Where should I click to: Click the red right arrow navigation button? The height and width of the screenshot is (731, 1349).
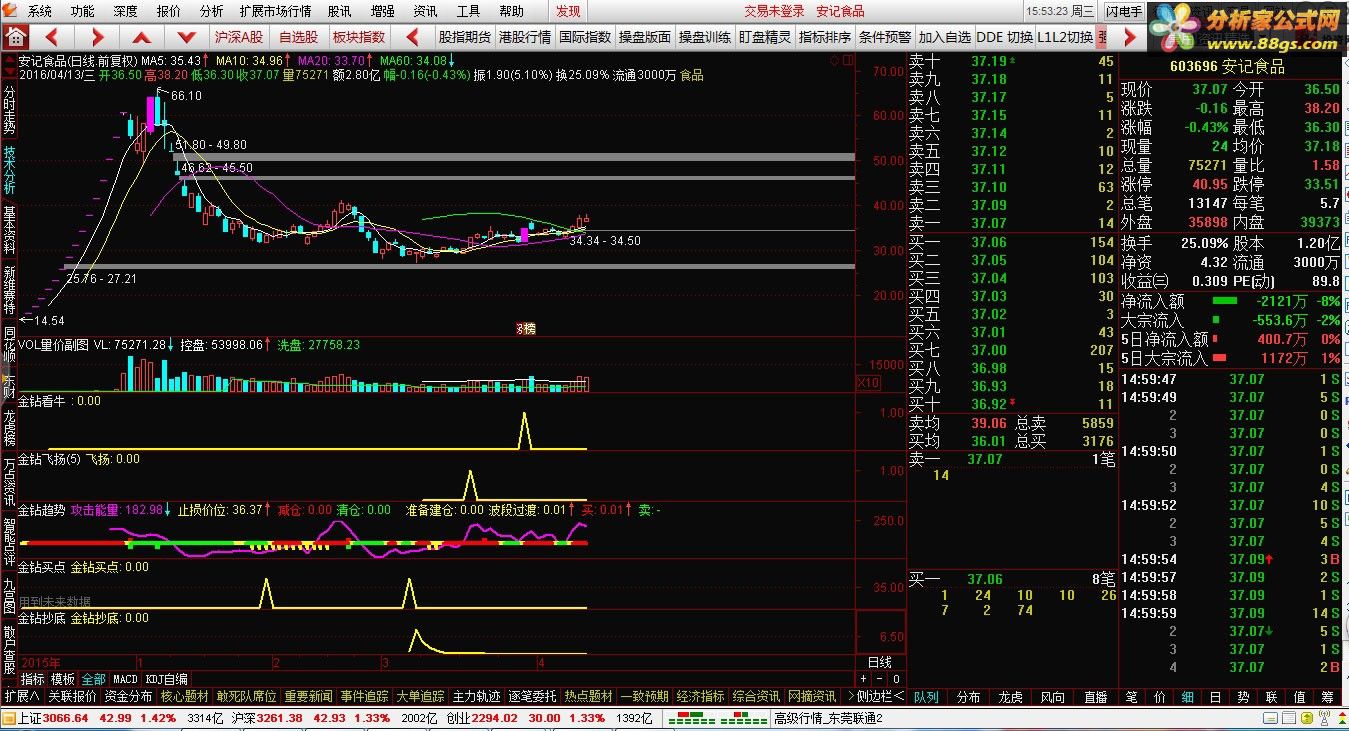coord(98,37)
